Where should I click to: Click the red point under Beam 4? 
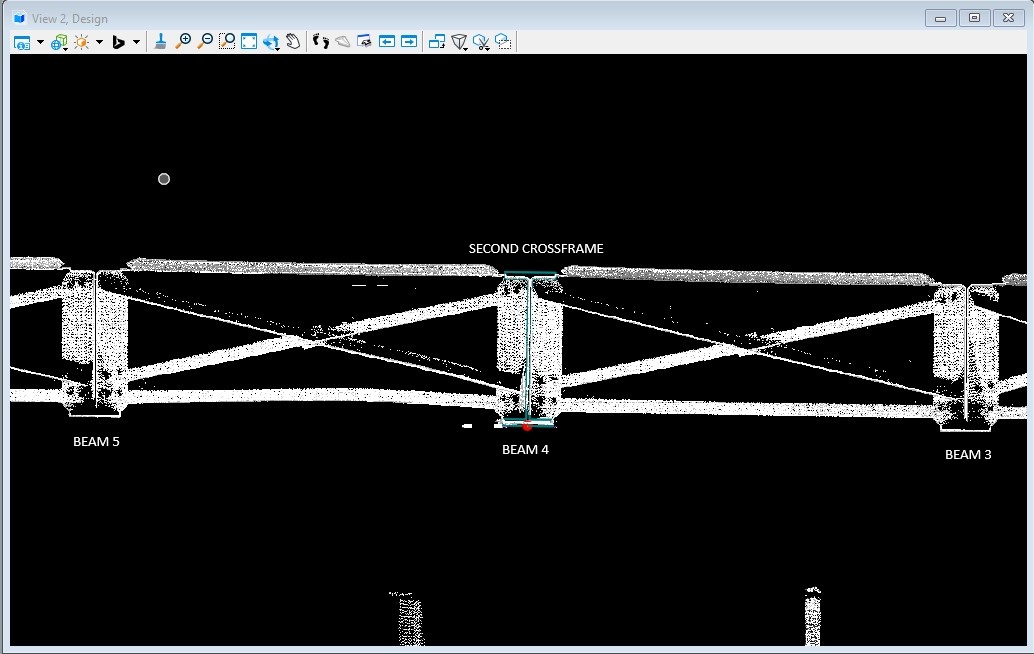527,427
